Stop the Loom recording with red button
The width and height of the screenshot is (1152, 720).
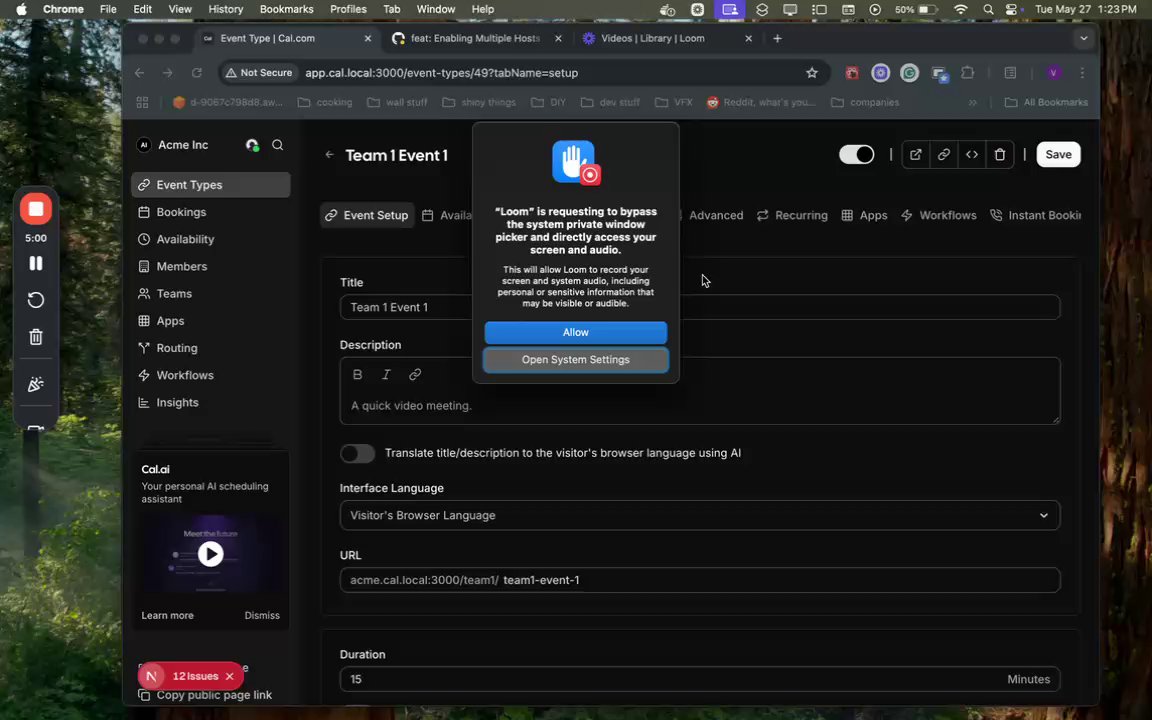click(35, 209)
